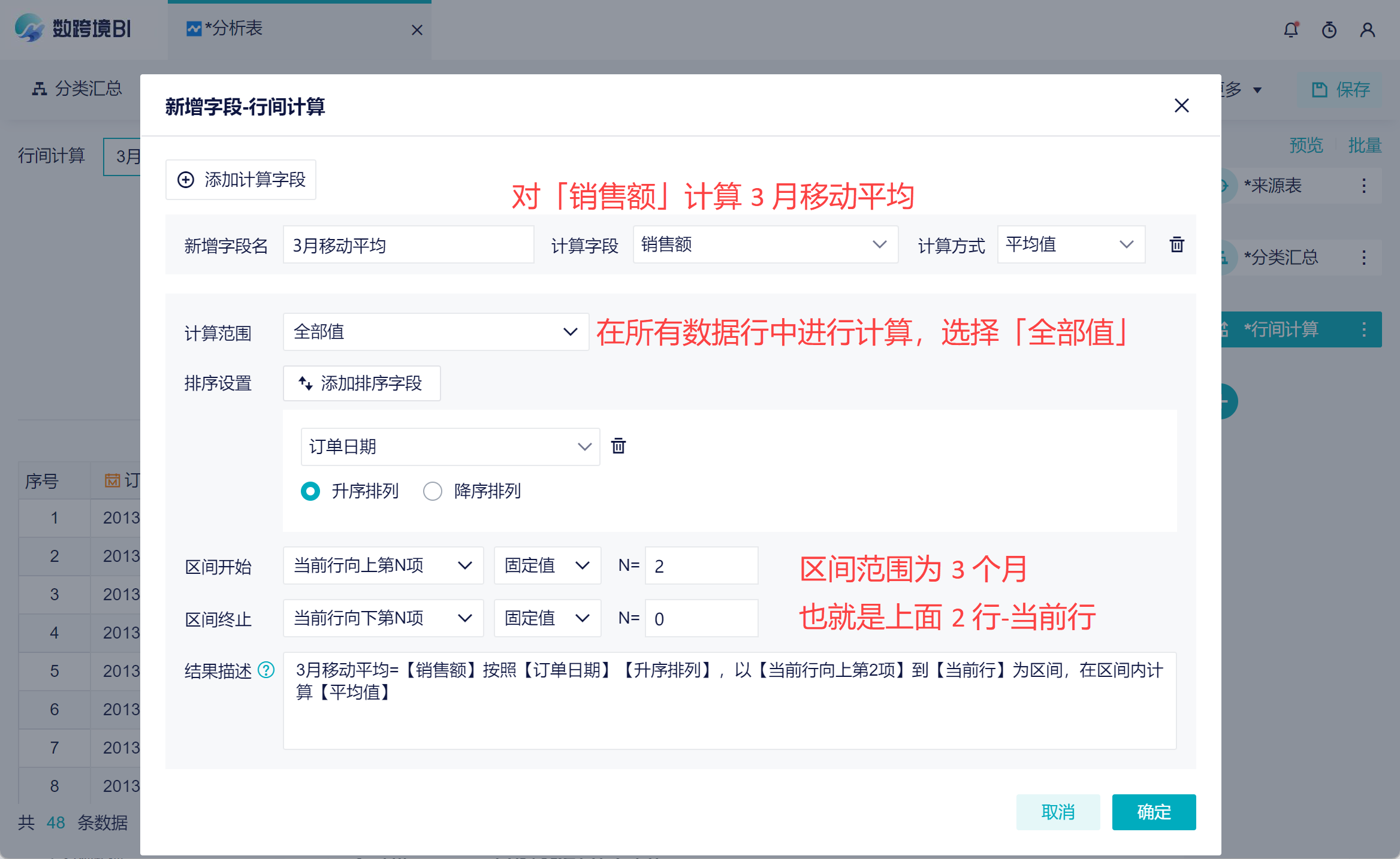This screenshot has width=1400, height=859.
Task: Open the 区间开始 当前行向上第N项 dropdown
Action: [x=382, y=565]
